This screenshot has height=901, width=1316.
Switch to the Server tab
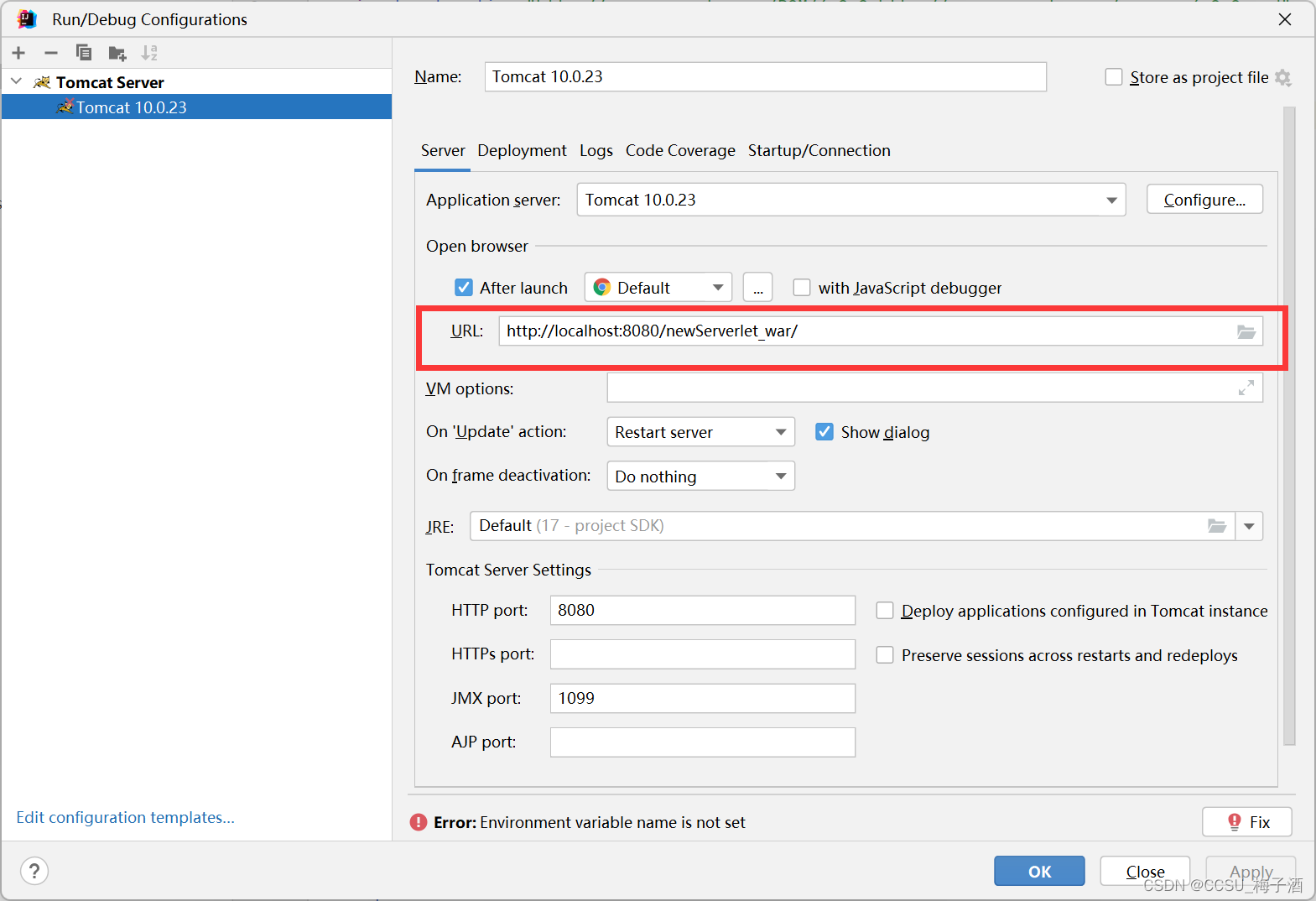(443, 151)
